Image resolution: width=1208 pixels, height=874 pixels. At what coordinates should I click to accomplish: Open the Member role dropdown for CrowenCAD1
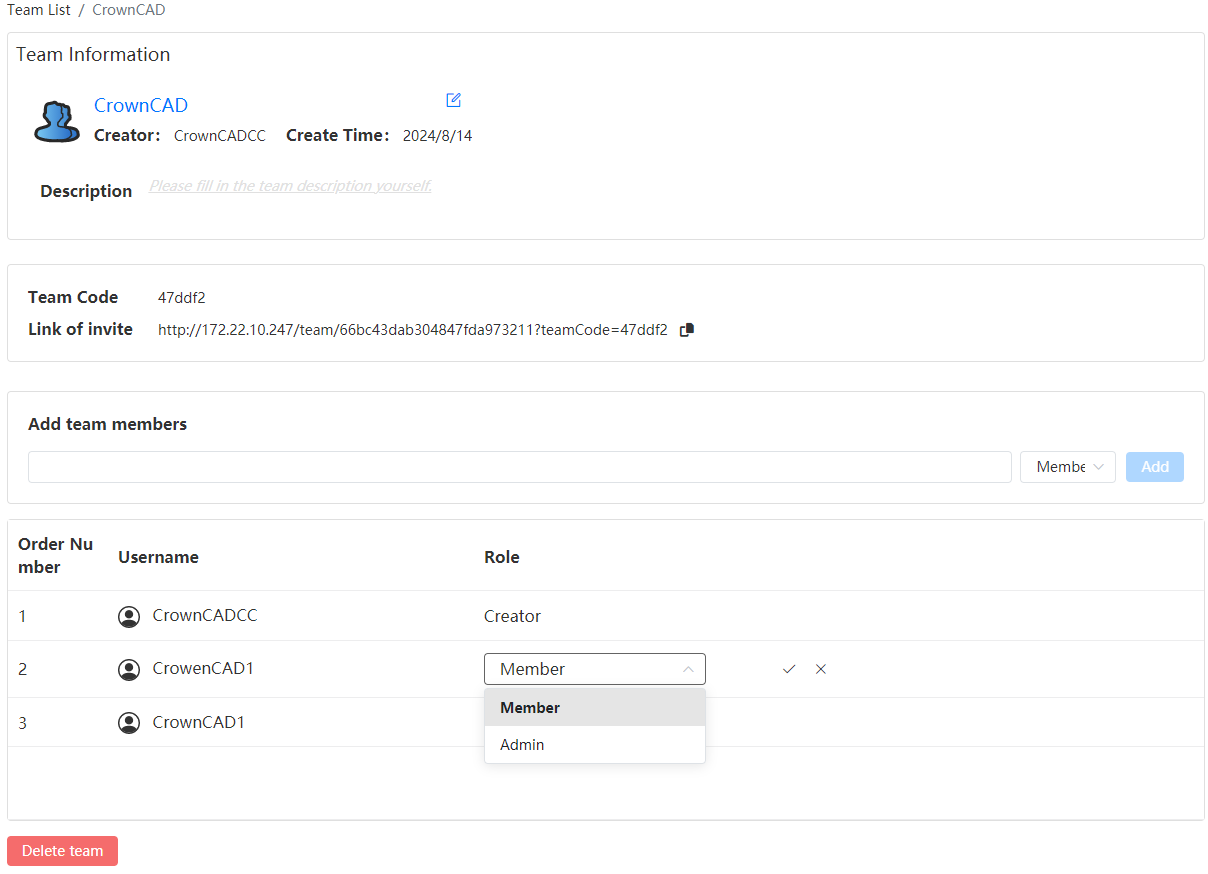pos(595,669)
